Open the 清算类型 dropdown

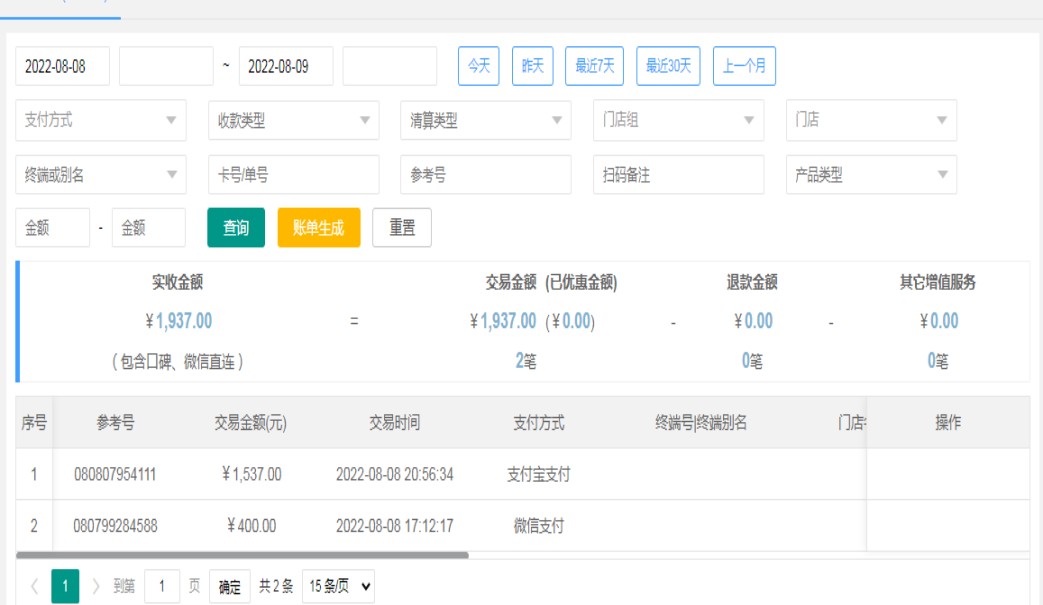click(485, 120)
